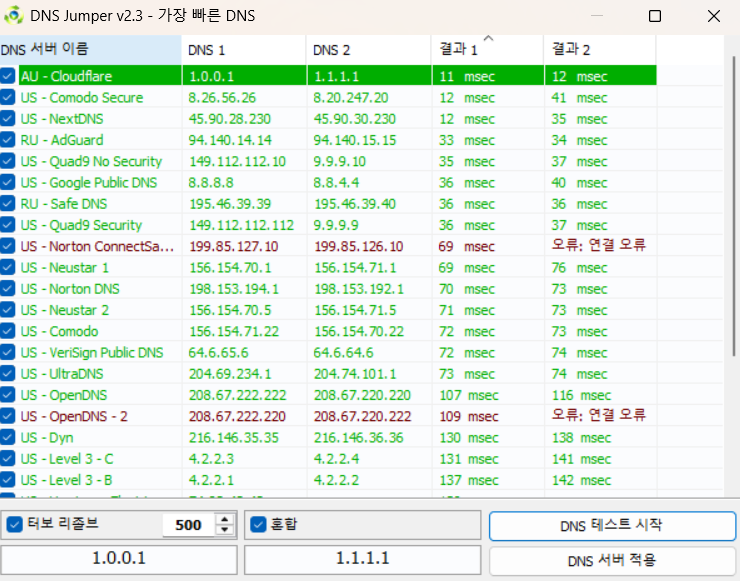Image resolution: width=740 pixels, height=581 pixels.
Task: Select US - Google Public DNS row
Action: pyautogui.click(x=328, y=182)
